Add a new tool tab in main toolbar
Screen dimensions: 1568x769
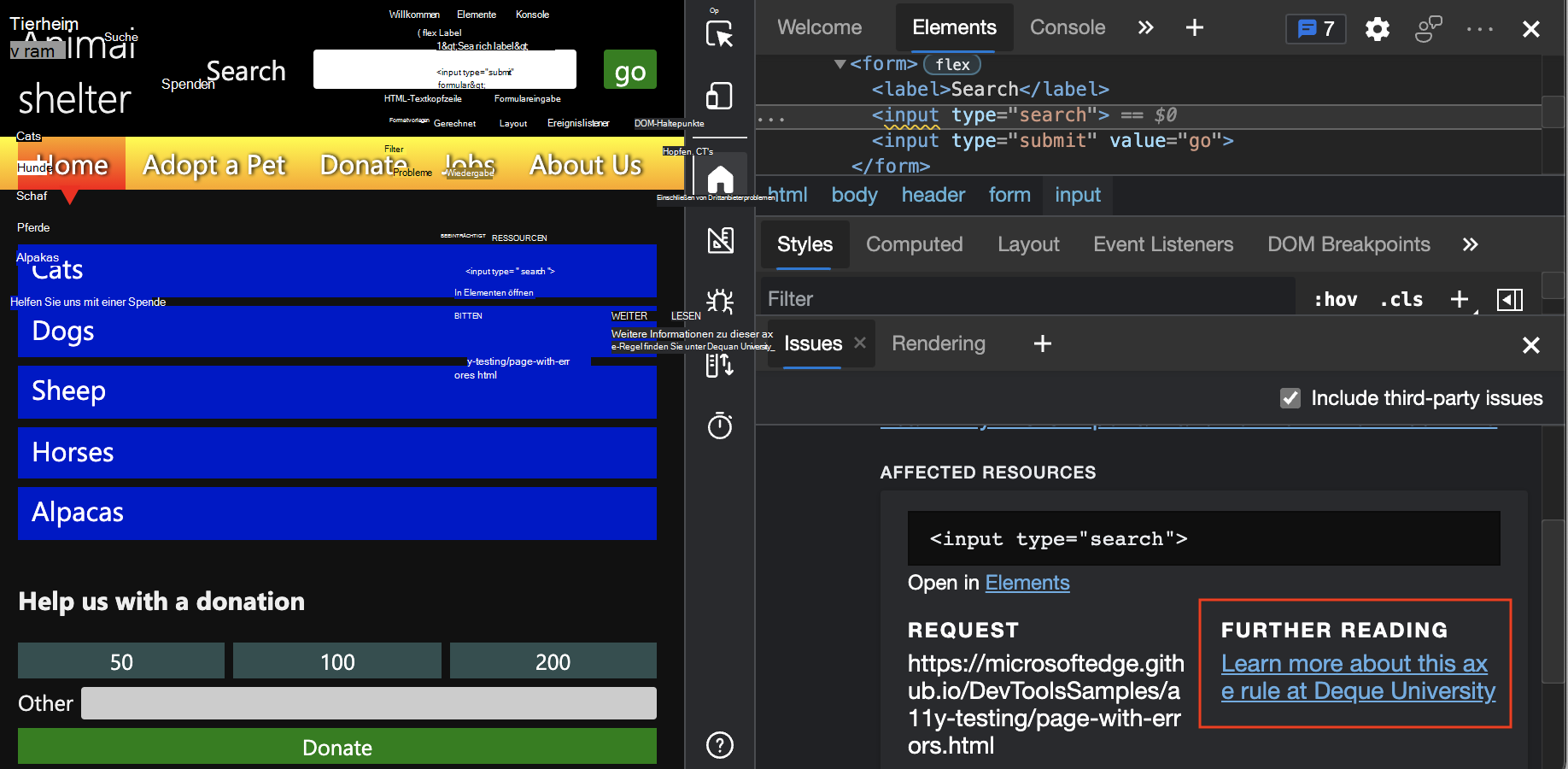point(1195,28)
